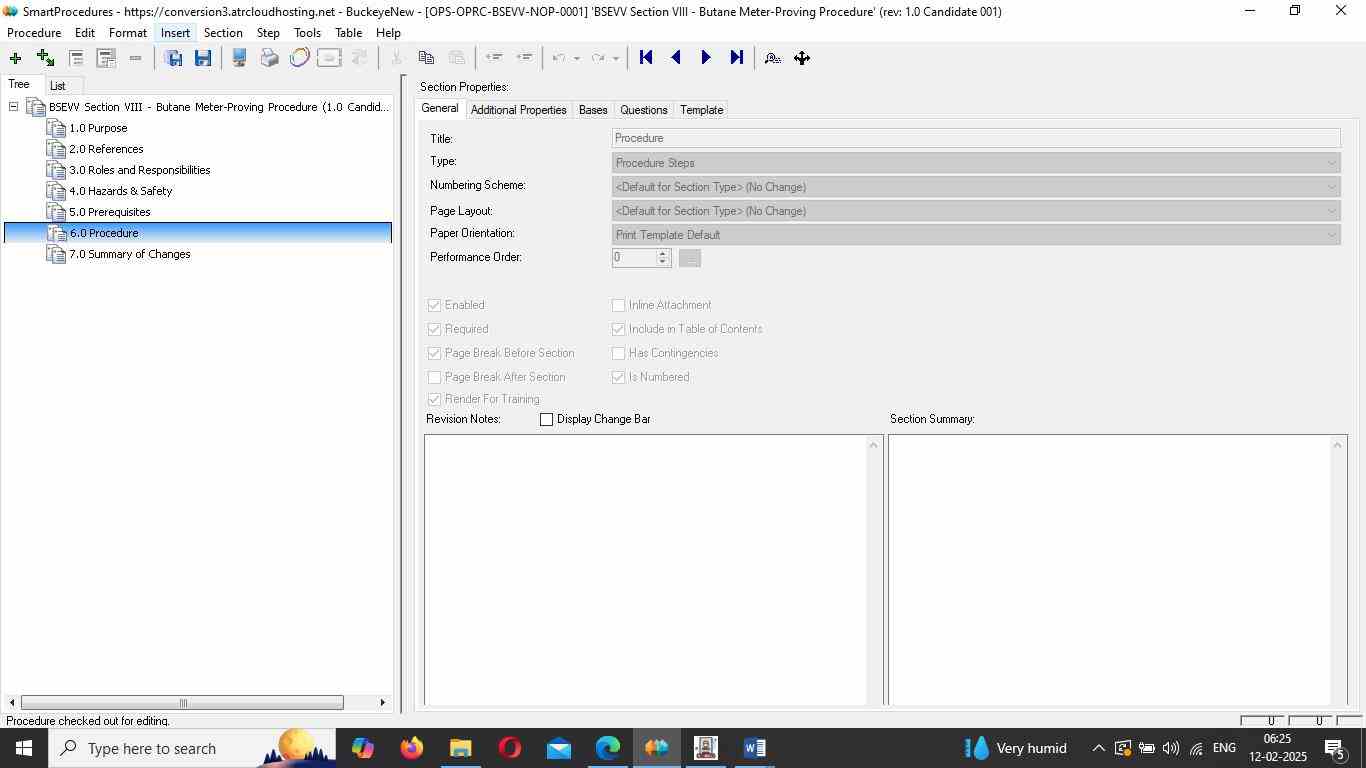Open Firefox from the taskbar
Screen dimensions: 1366x768
click(412, 748)
